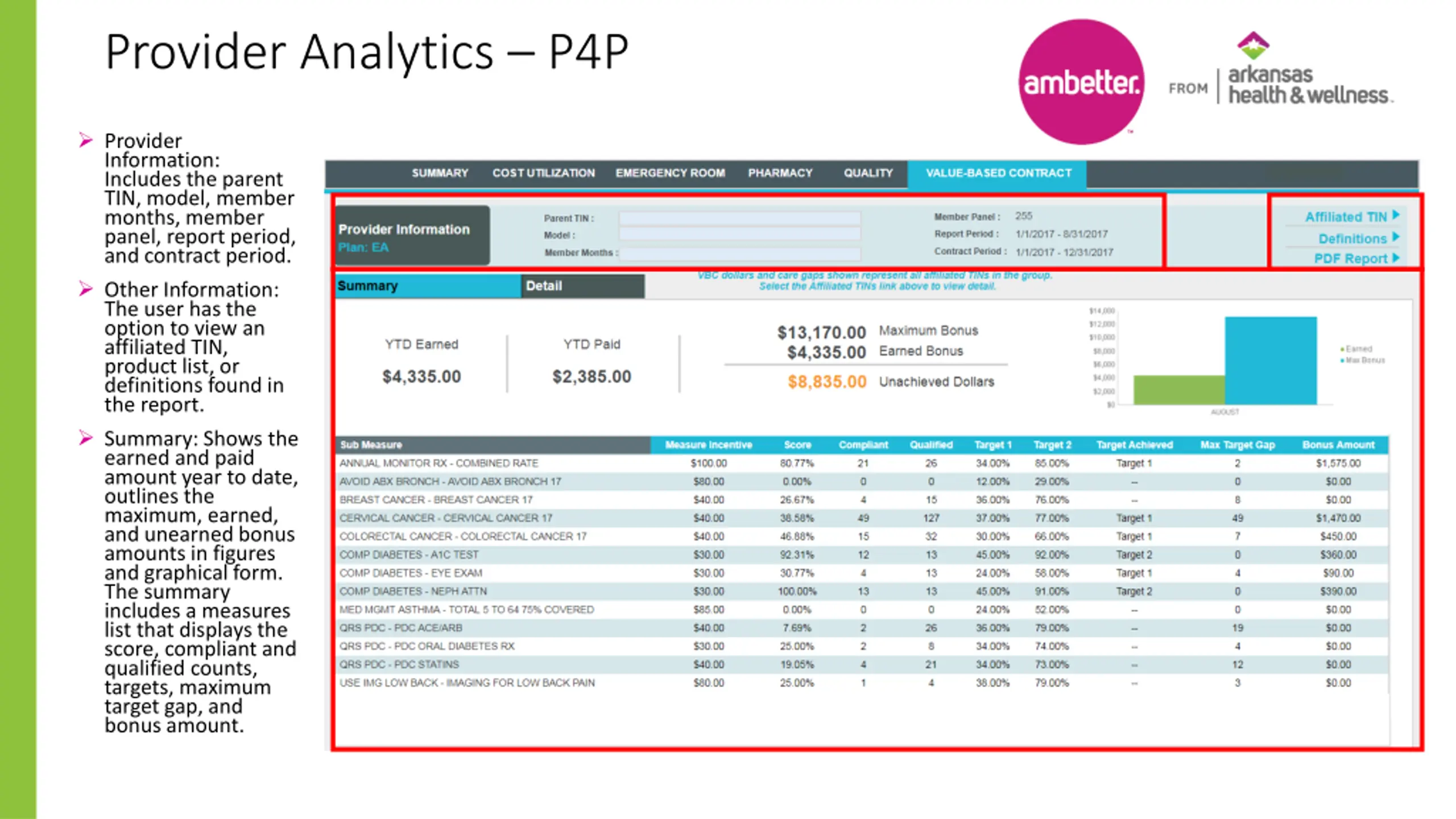
Task: Click the Max Target Gap header
Action: [1237, 445]
